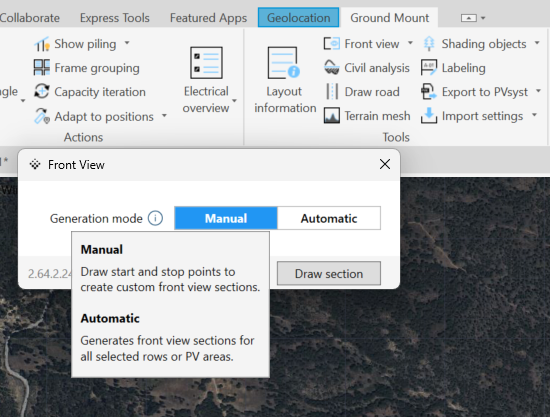Image resolution: width=550 pixels, height=417 pixels.
Task: Click the Generation mode label
Action: 96,218
